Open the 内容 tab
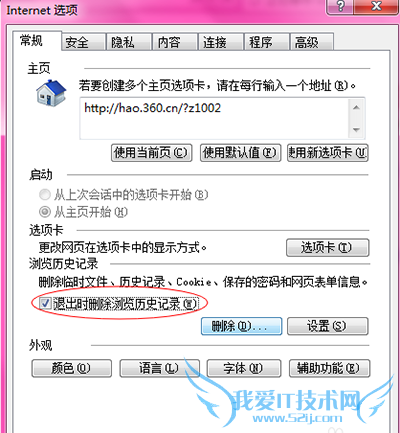The width and height of the screenshot is (400, 433). [x=175, y=42]
